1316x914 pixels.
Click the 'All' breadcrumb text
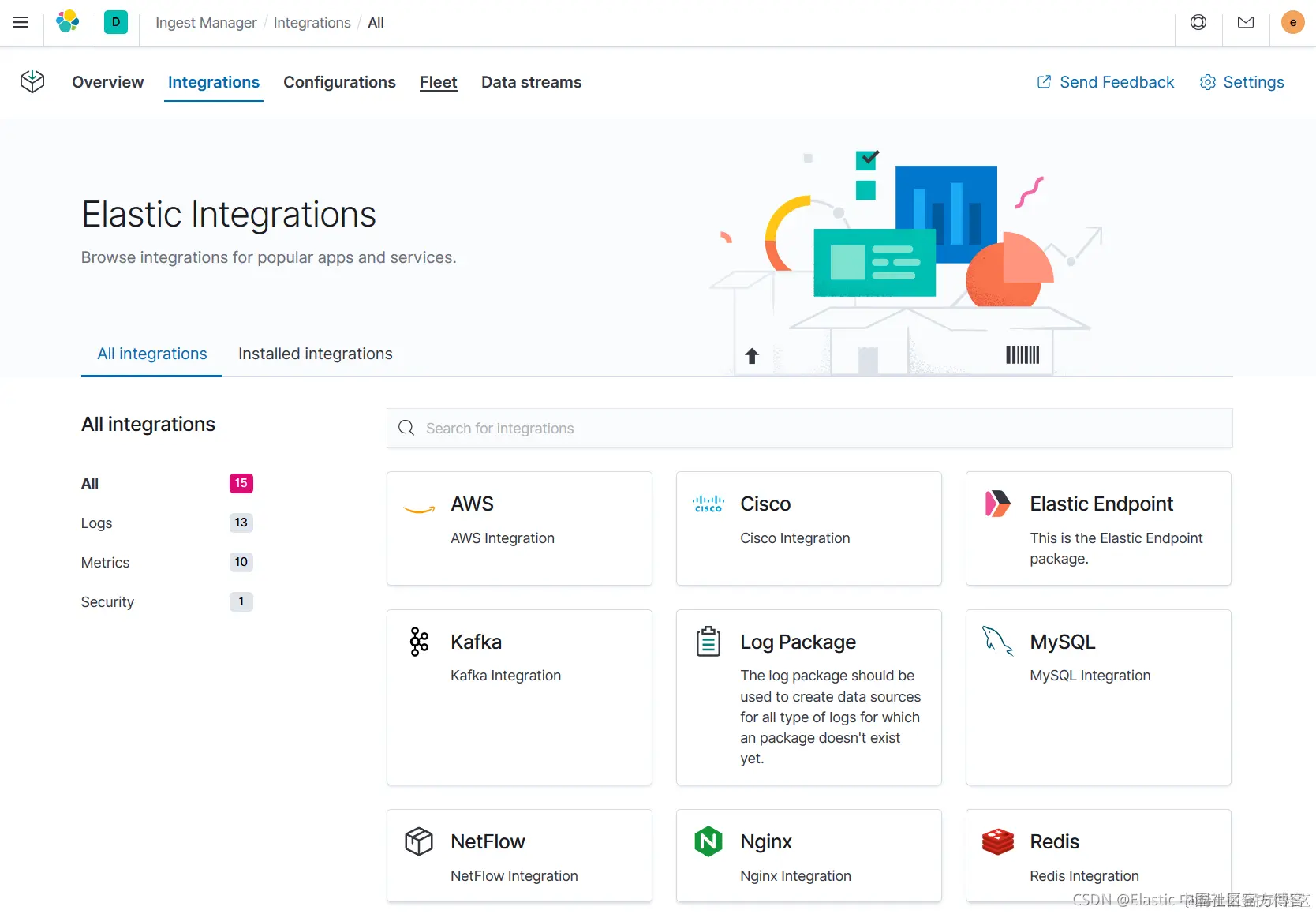pyautogui.click(x=376, y=23)
